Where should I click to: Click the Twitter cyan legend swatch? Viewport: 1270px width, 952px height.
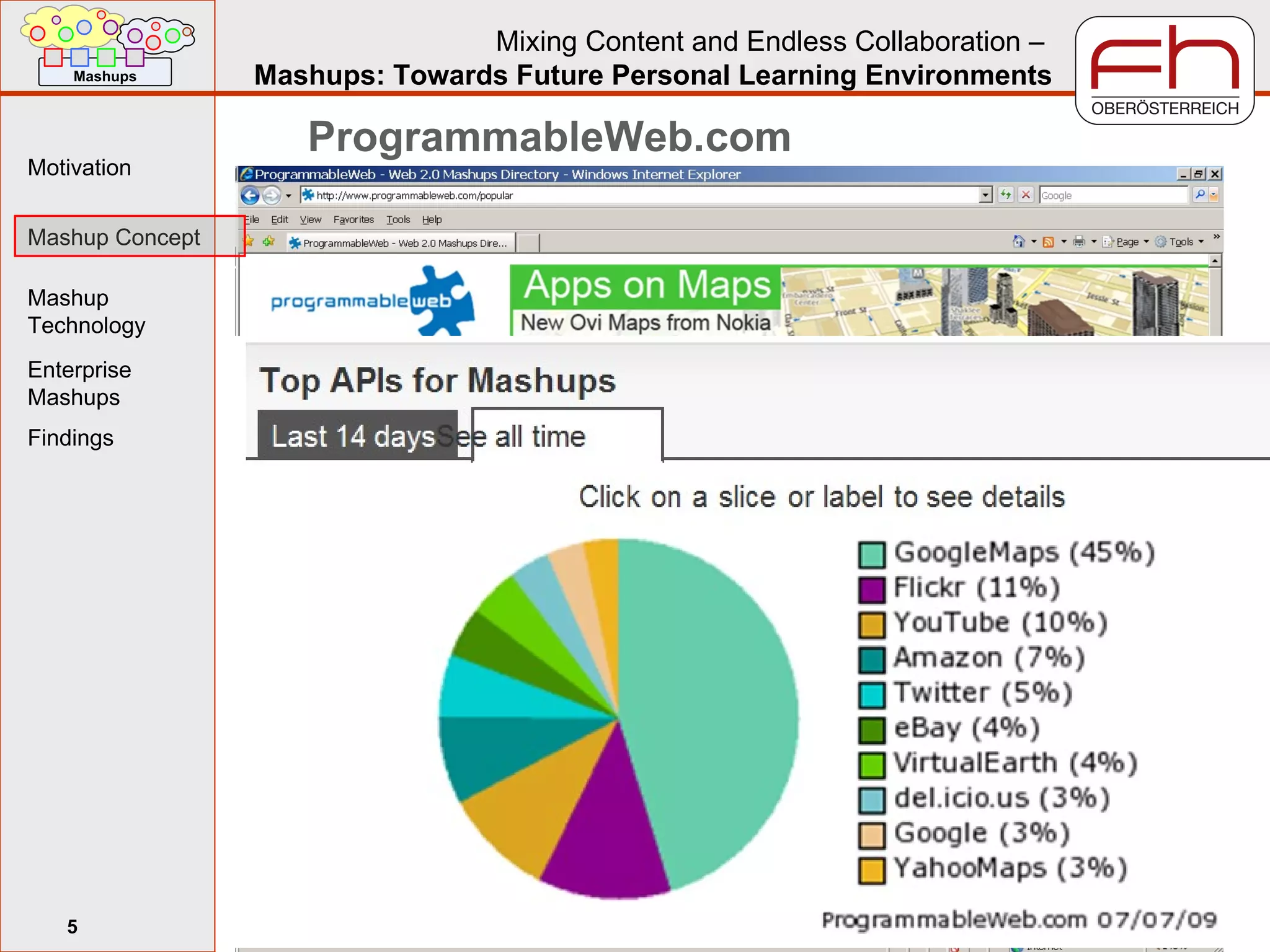872,695
